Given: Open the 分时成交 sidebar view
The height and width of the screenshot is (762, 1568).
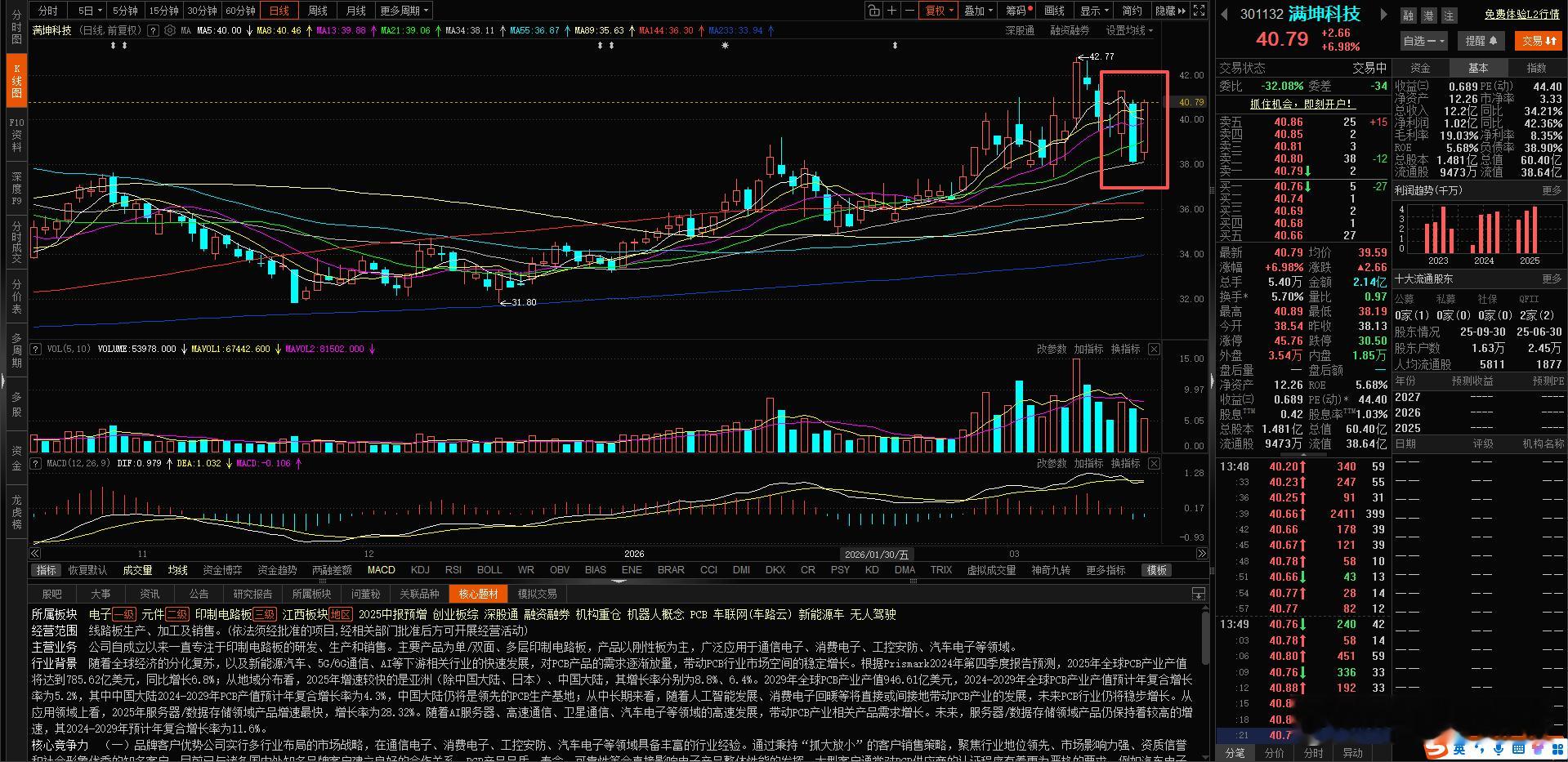Looking at the screenshot, I should [x=16, y=242].
